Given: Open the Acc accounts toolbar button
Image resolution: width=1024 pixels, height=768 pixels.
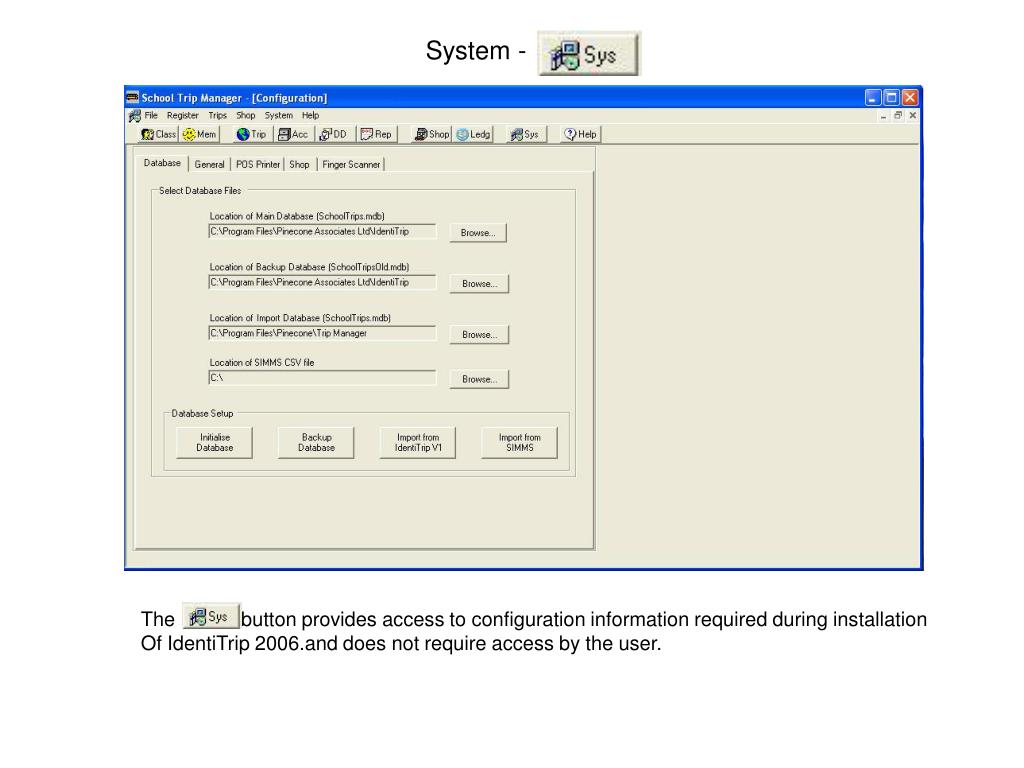Looking at the screenshot, I should click(x=293, y=134).
